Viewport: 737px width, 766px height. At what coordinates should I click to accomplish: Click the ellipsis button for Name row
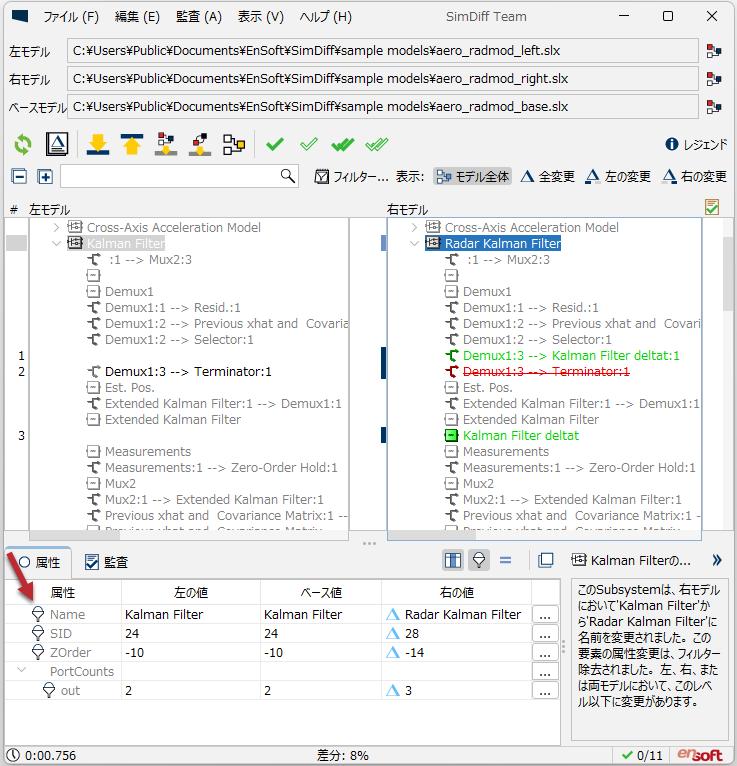coord(545,615)
